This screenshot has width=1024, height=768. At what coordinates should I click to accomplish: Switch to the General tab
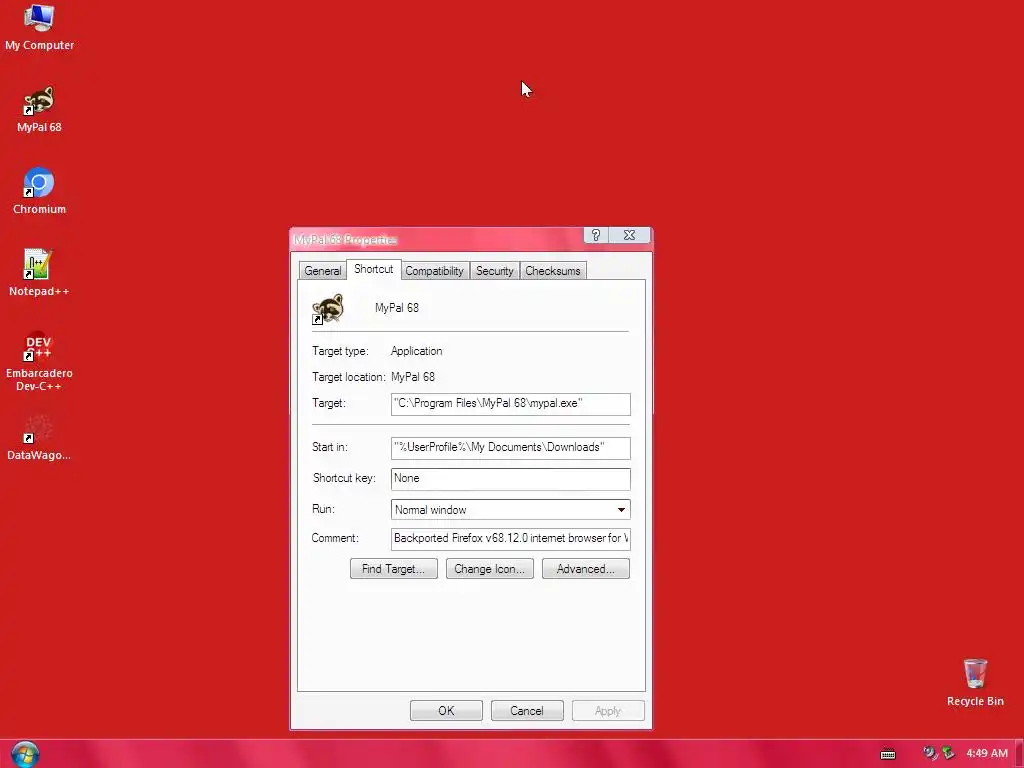323,271
